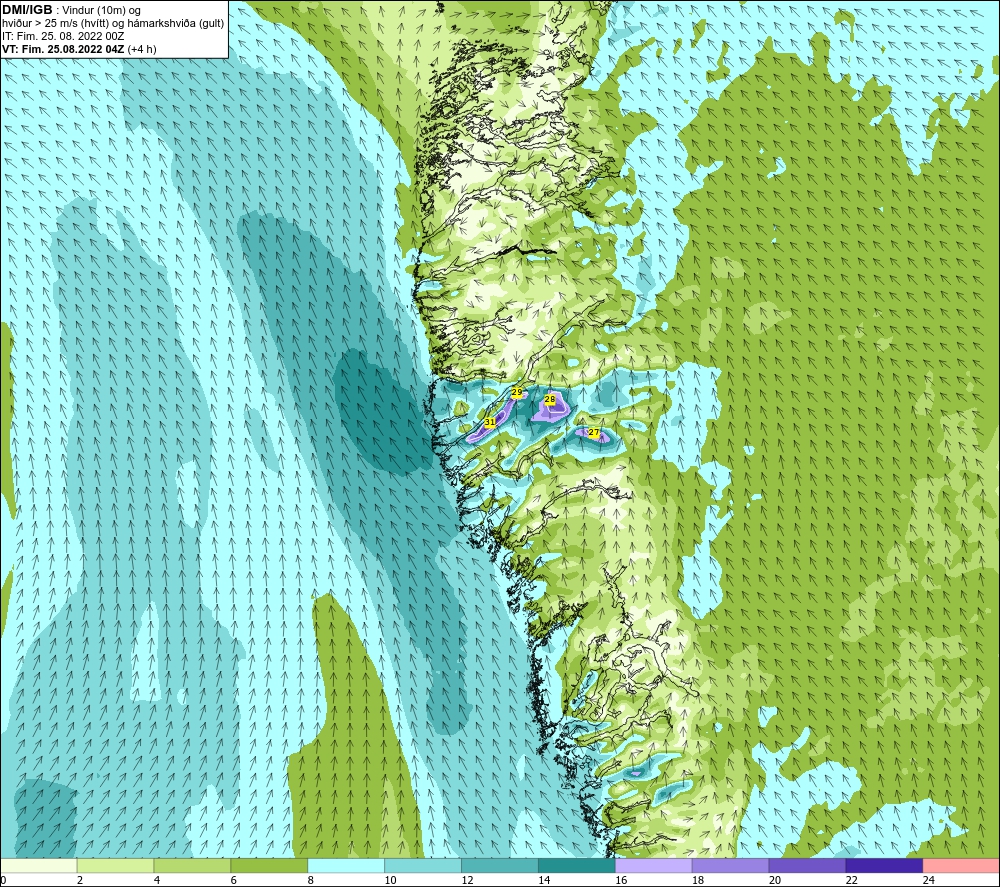
Task: Pick the dark teal 14–16 m/s swatch
Action: (577, 865)
